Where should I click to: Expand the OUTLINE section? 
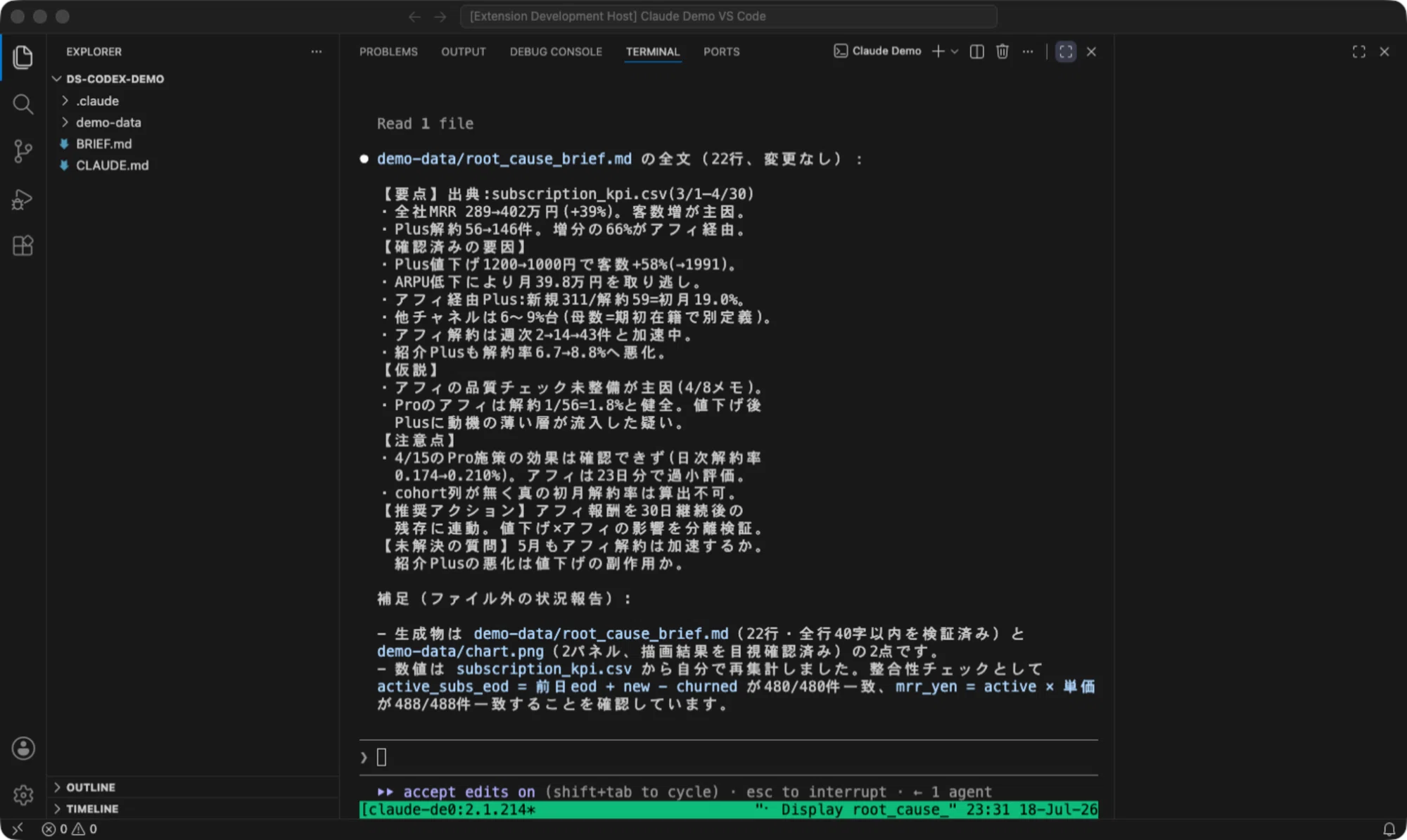(x=90, y=787)
